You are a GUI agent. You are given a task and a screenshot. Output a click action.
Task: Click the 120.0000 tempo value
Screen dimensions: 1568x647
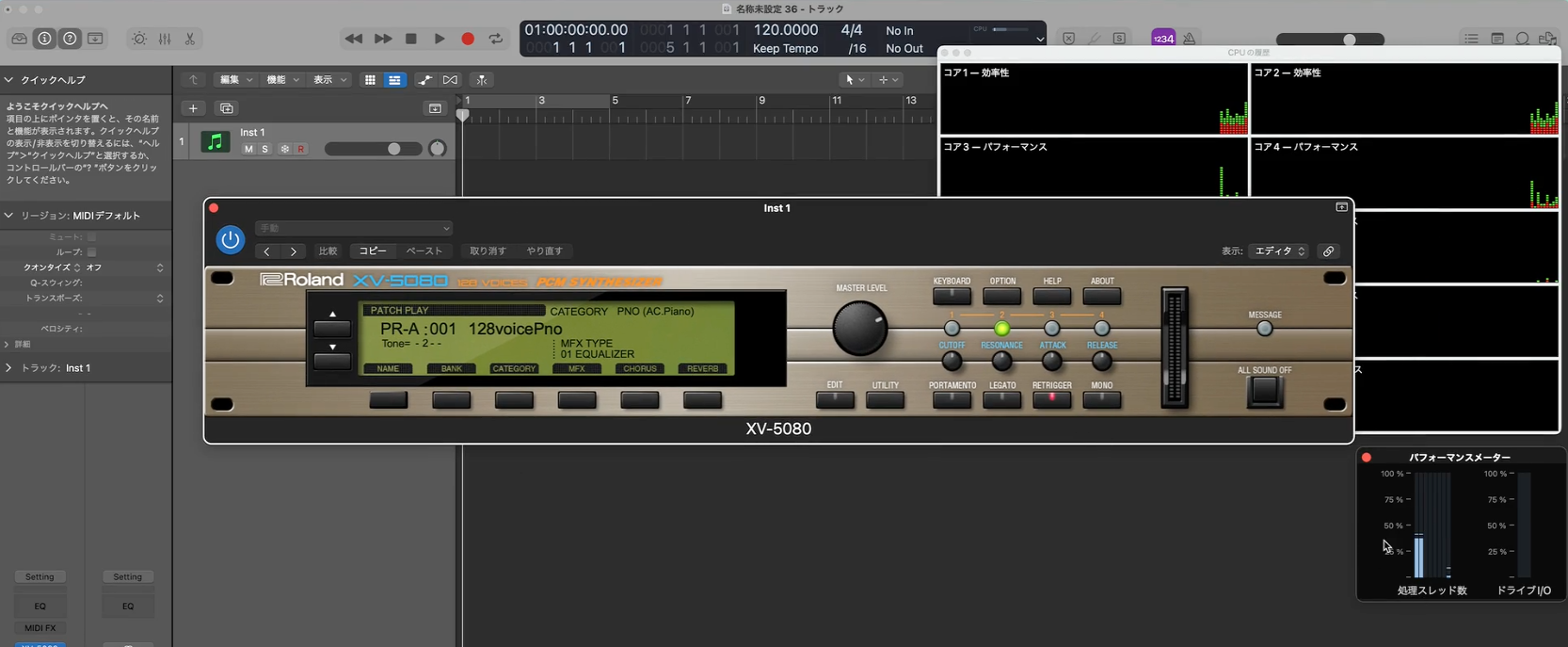[x=786, y=30]
